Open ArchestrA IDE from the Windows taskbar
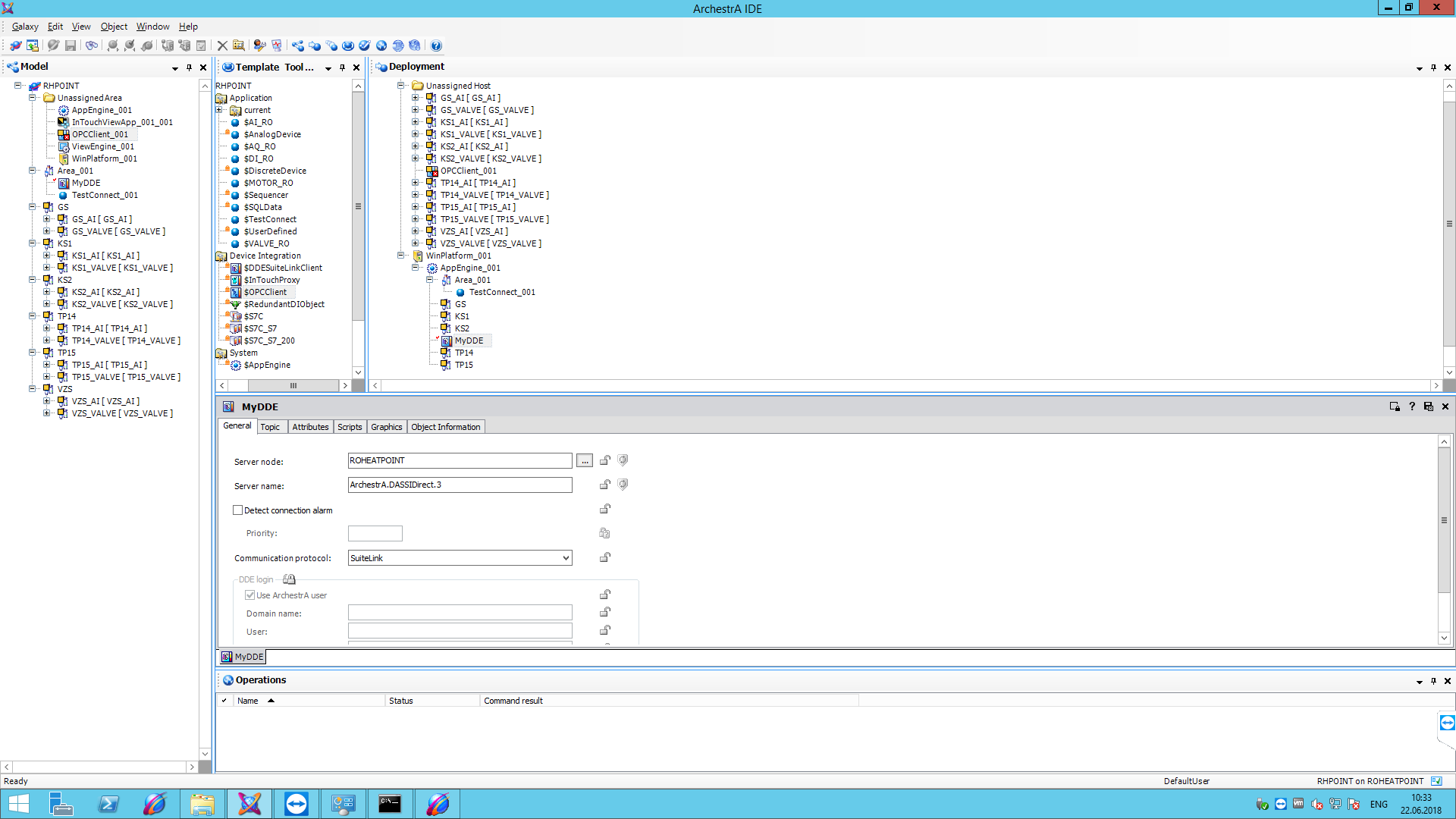The height and width of the screenshot is (819, 1456). 249,803
